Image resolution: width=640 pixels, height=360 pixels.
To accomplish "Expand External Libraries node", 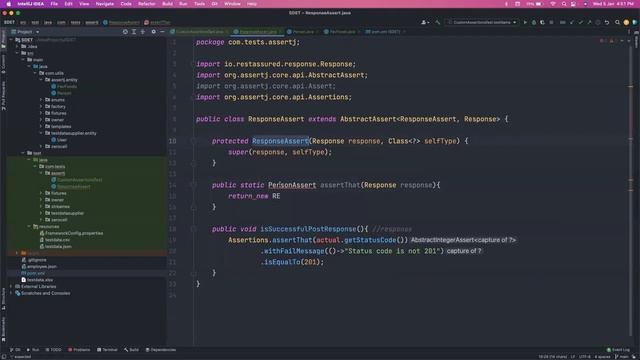I will (x=11, y=287).
